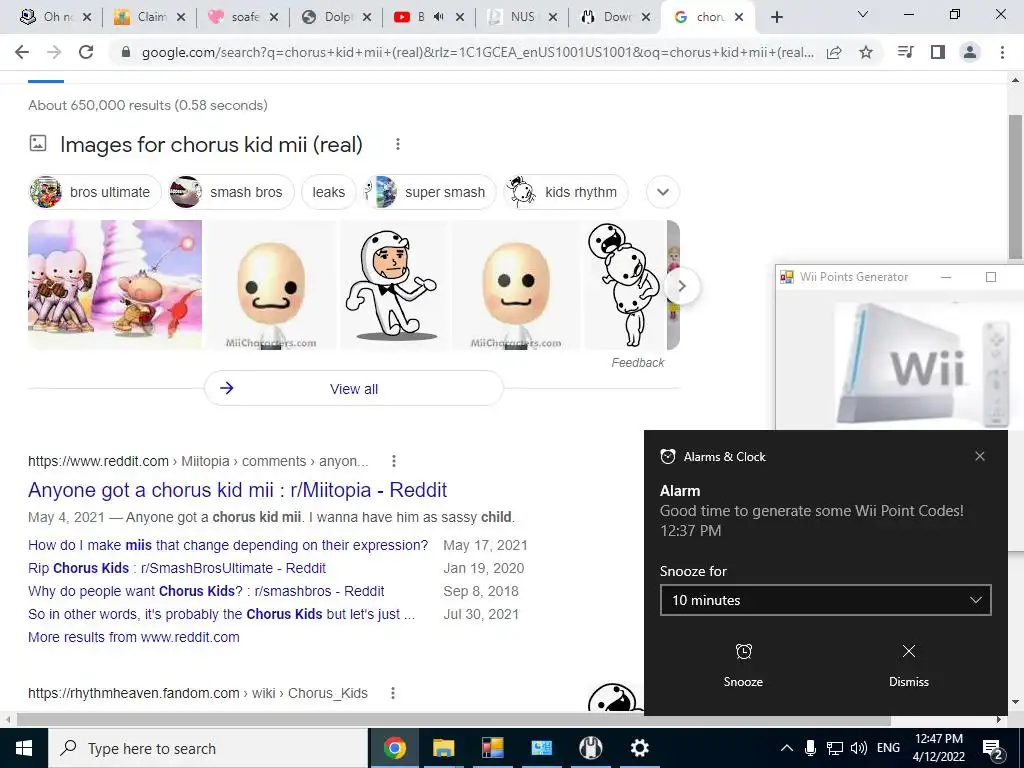Screen dimensions: 1024x768
Task: Mute the audio icon on YouTube tab
Action: coord(439,17)
